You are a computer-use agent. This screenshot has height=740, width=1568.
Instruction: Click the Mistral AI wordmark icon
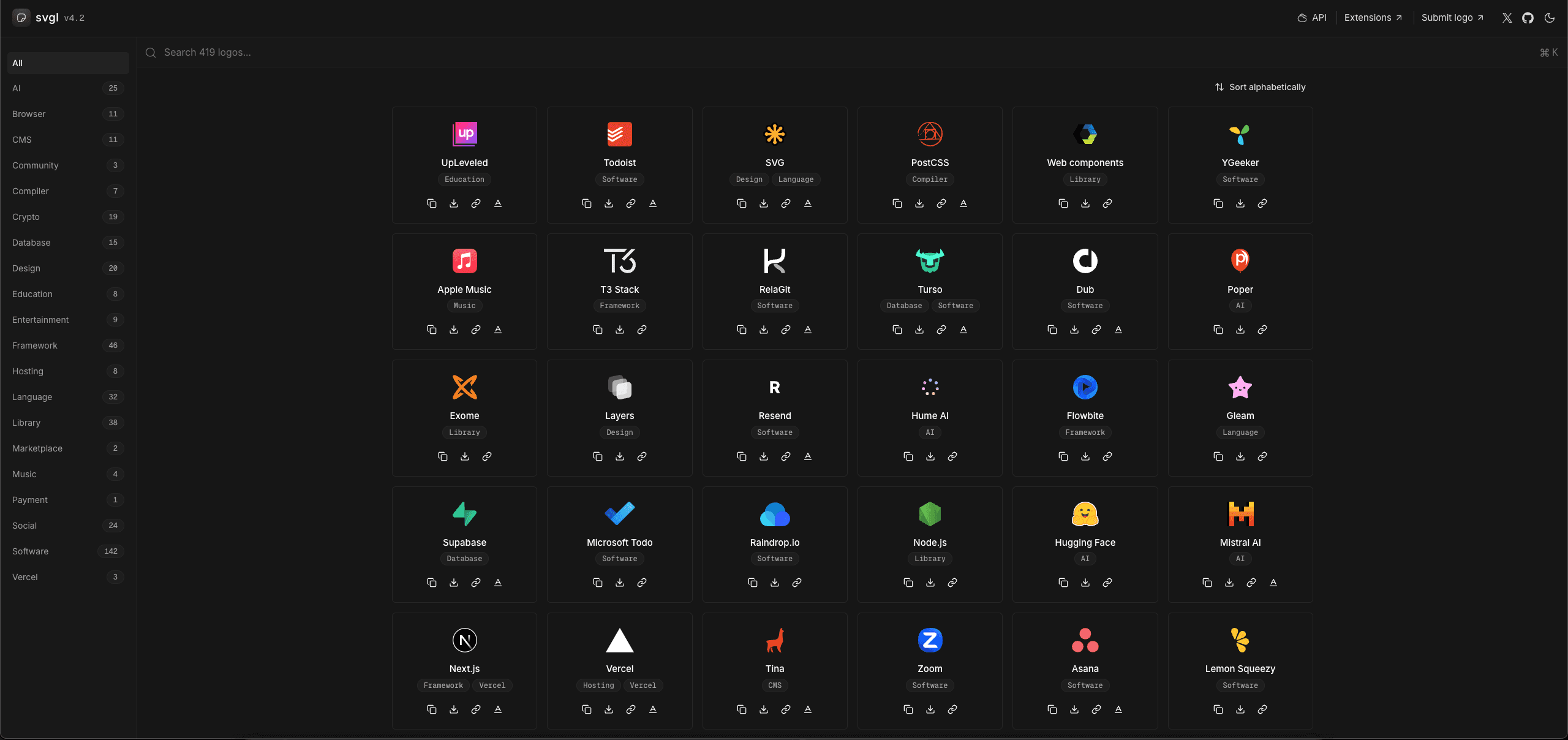click(1273, 583)
